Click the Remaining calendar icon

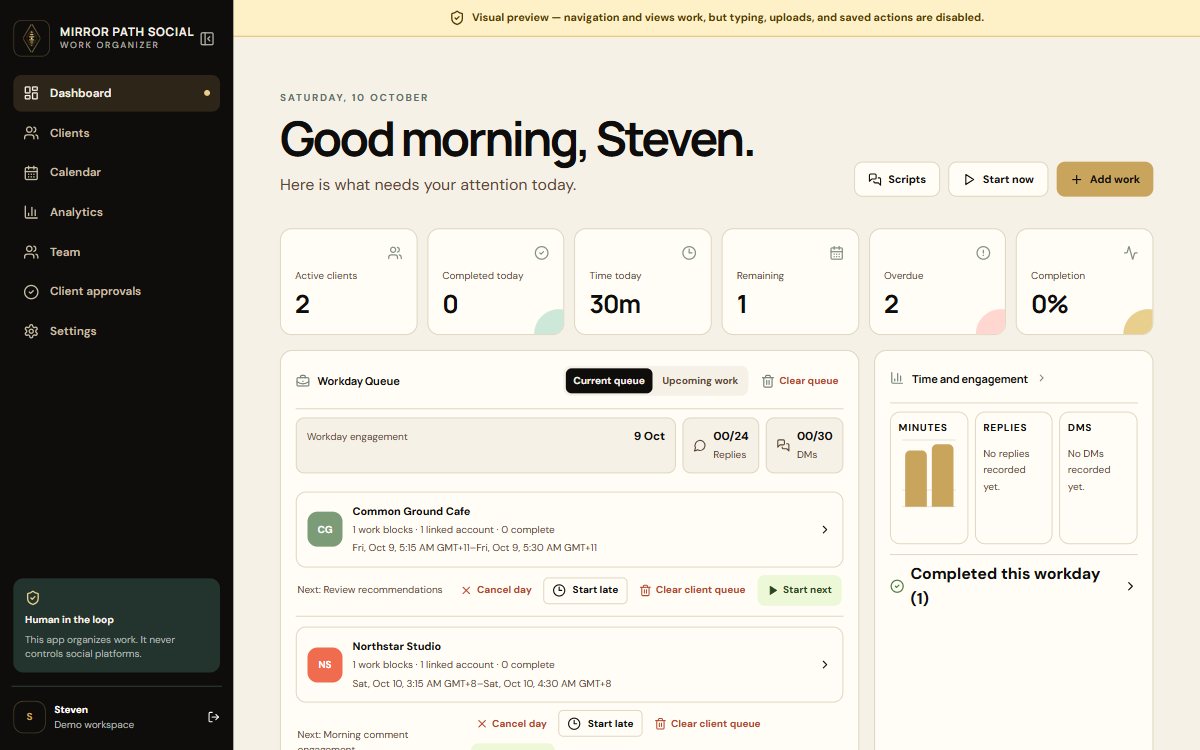tap(837, 253)
